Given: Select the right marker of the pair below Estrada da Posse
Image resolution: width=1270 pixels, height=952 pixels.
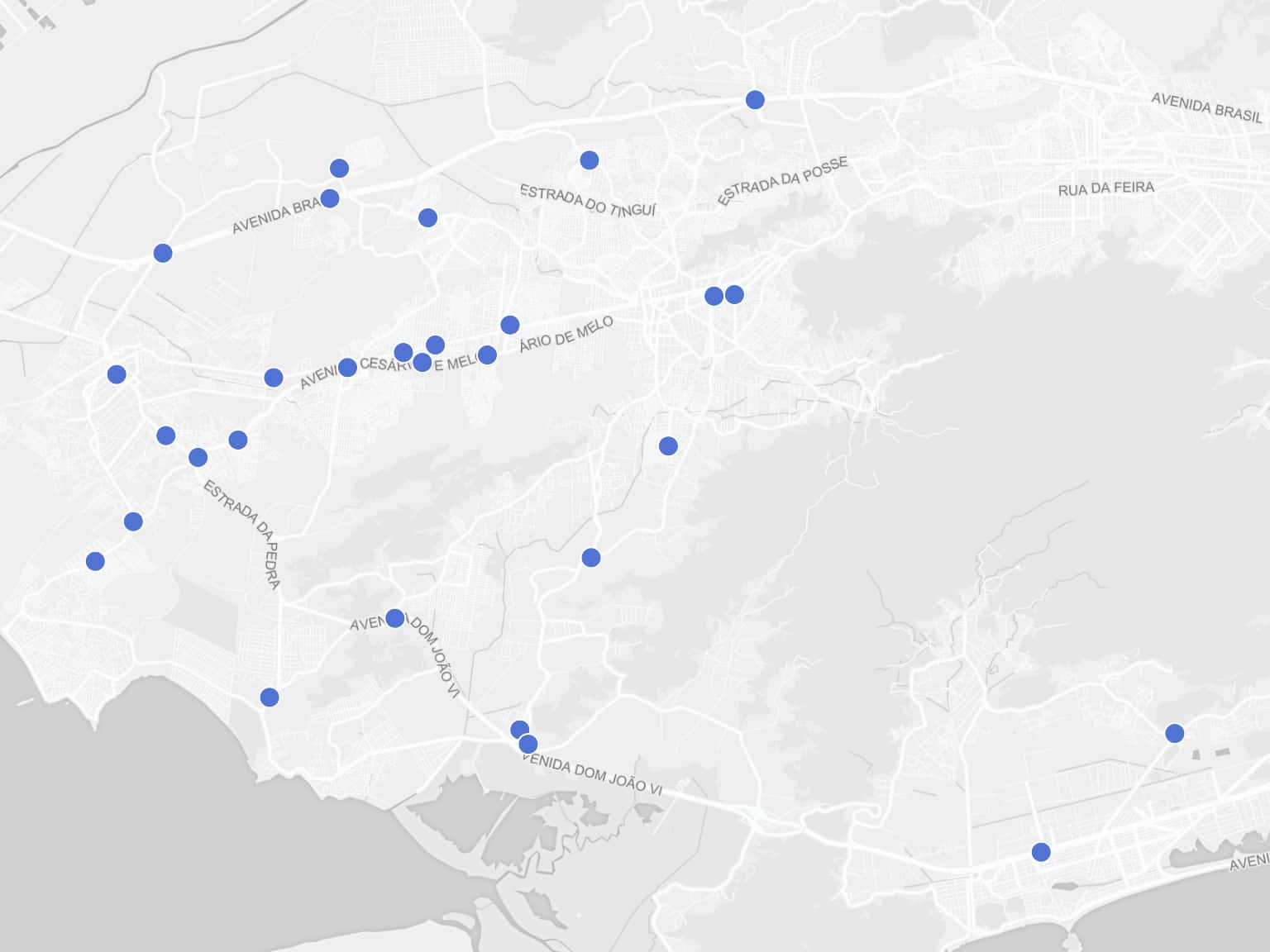Looking at the screenshot, I should (734, 295).
